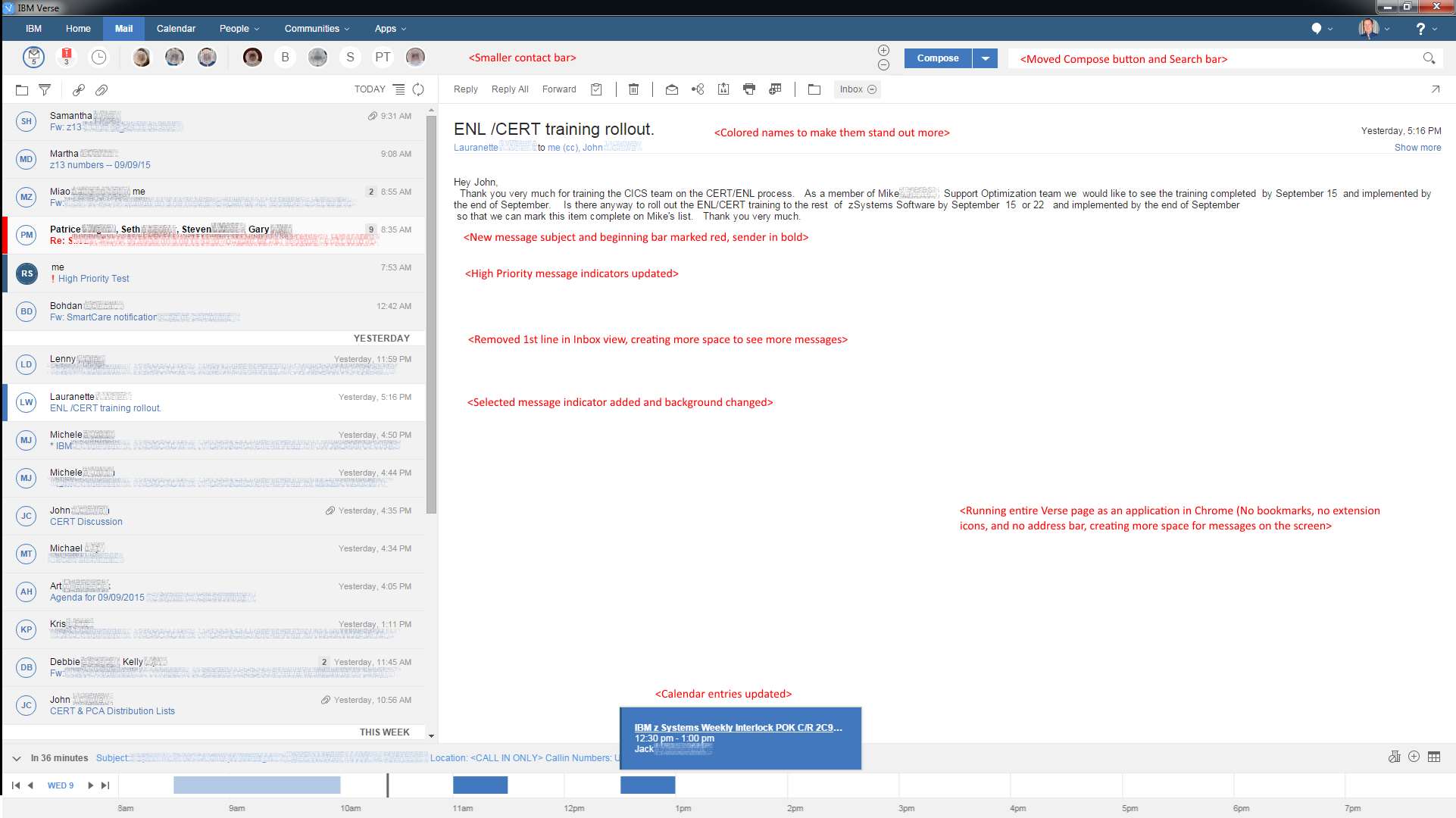
Task: Open the waiting-for clock icon
Action: [x=99, y=57]
